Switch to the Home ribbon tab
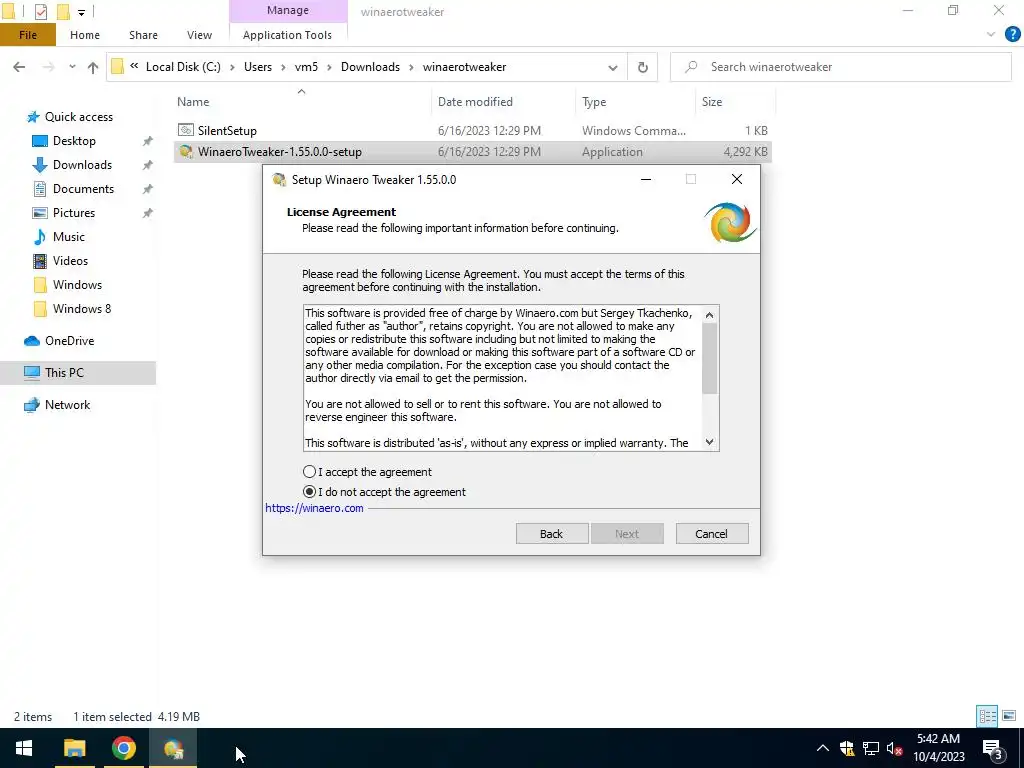Screen dimensions: 1024x768 [x=85, y=35]
